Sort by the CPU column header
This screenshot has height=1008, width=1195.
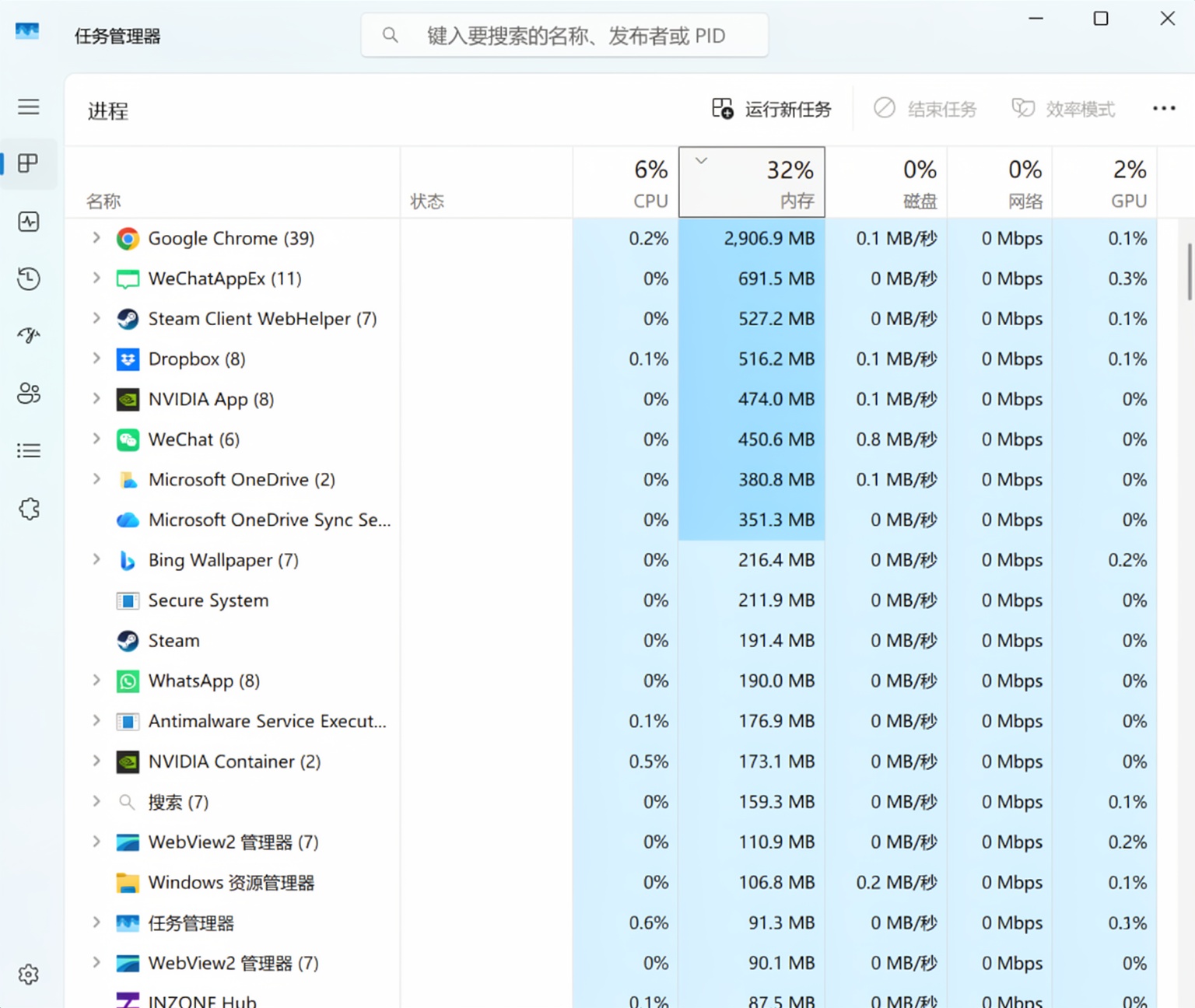[626, 183]
